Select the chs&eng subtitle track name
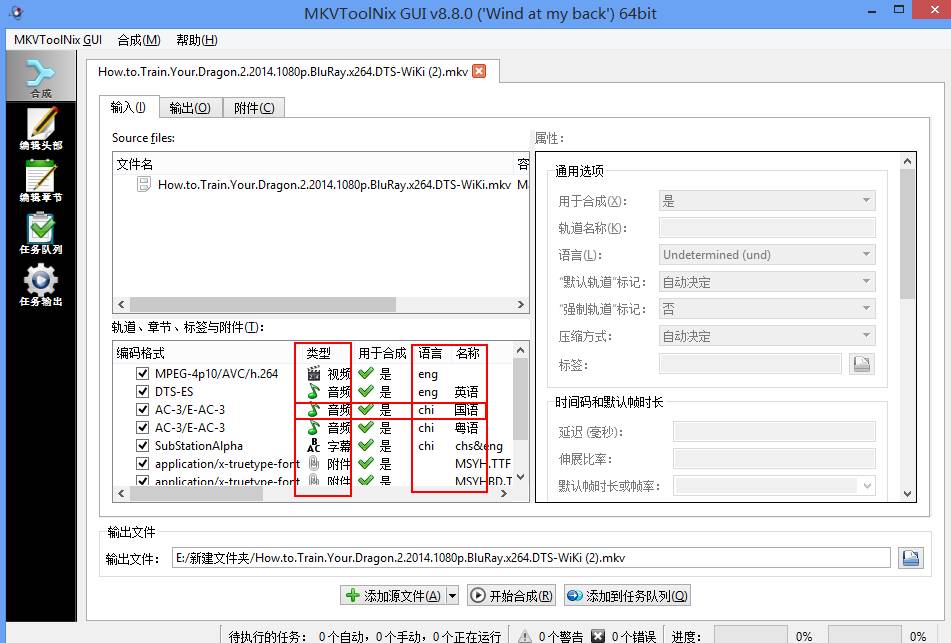This screenshot has width=951, height=643. 479,446
